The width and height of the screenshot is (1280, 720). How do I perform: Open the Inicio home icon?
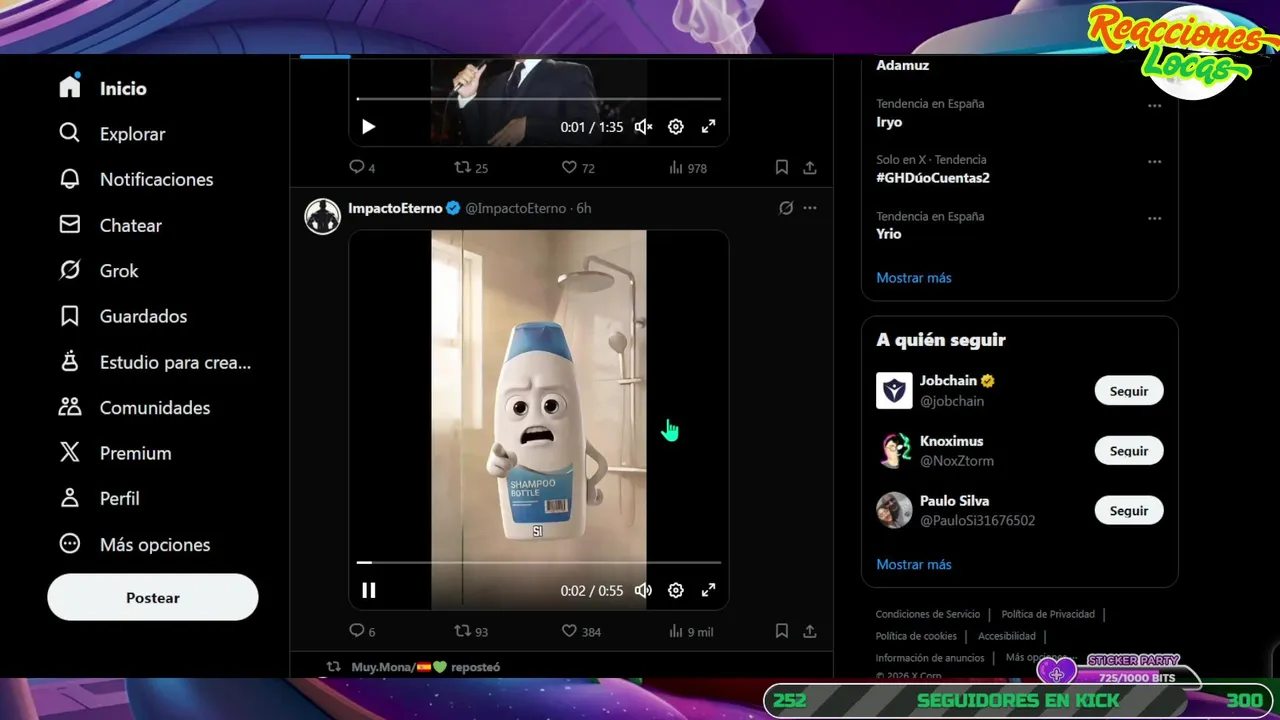click(x=69, y=87)
